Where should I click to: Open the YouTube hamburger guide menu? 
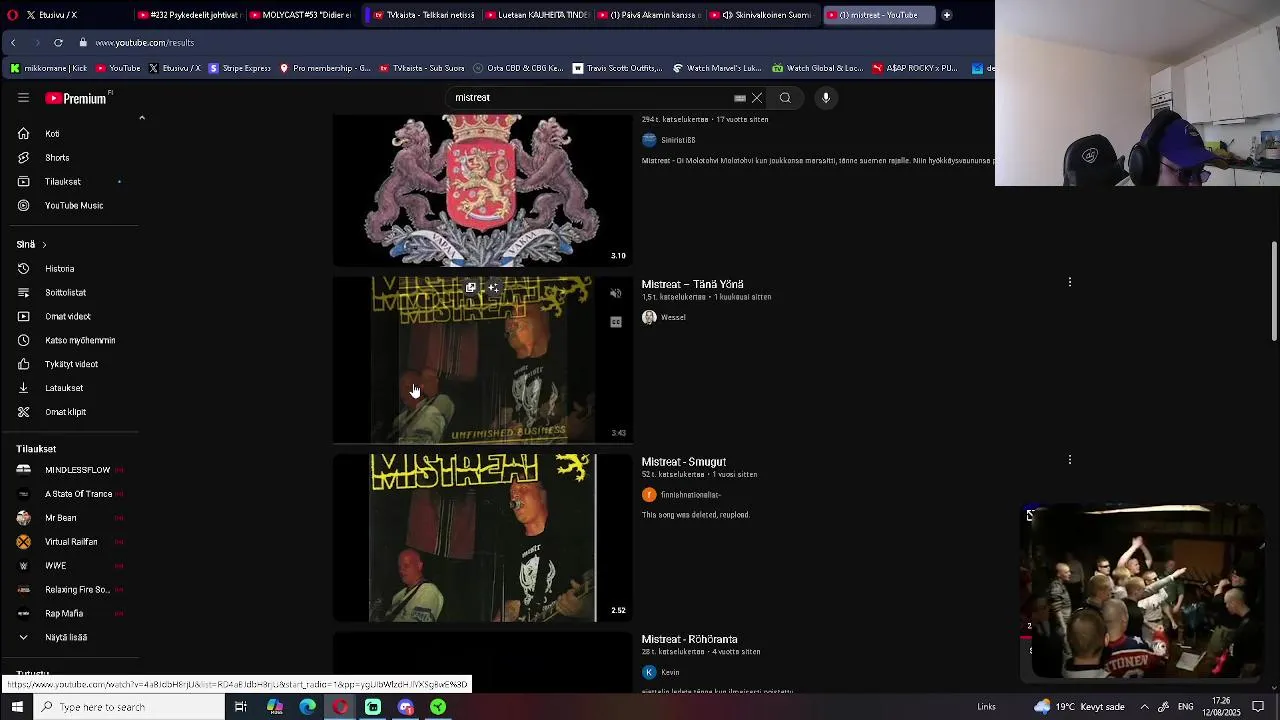(23, 98)
